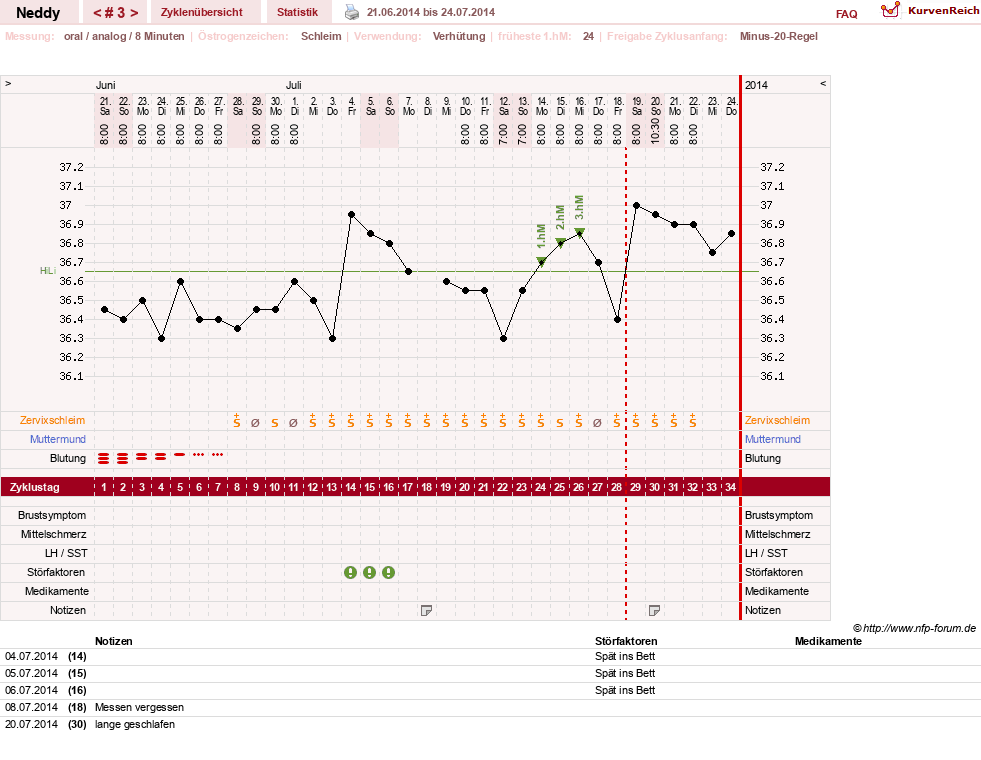
Task: Go to next cycle with right arrow
Action: point(134,13)
